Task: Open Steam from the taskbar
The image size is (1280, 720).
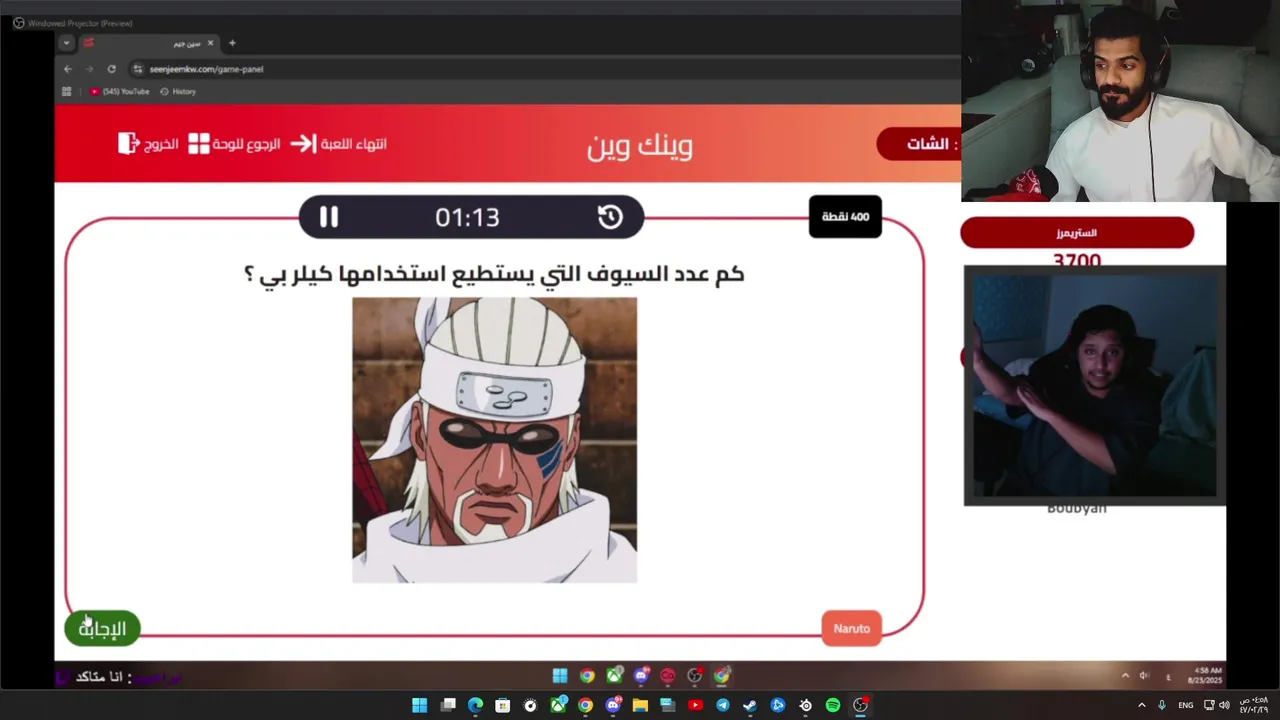Action: tap(750, 705)
